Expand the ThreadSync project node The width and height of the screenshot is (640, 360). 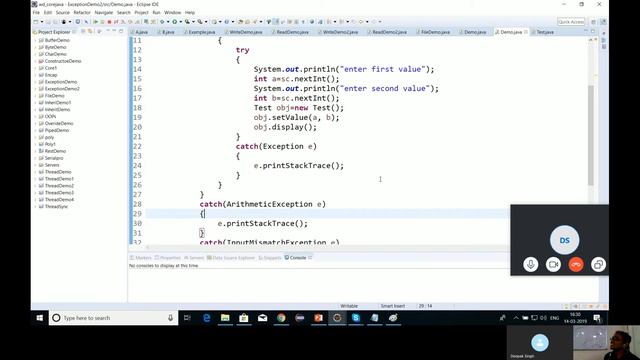coord(35,207)
